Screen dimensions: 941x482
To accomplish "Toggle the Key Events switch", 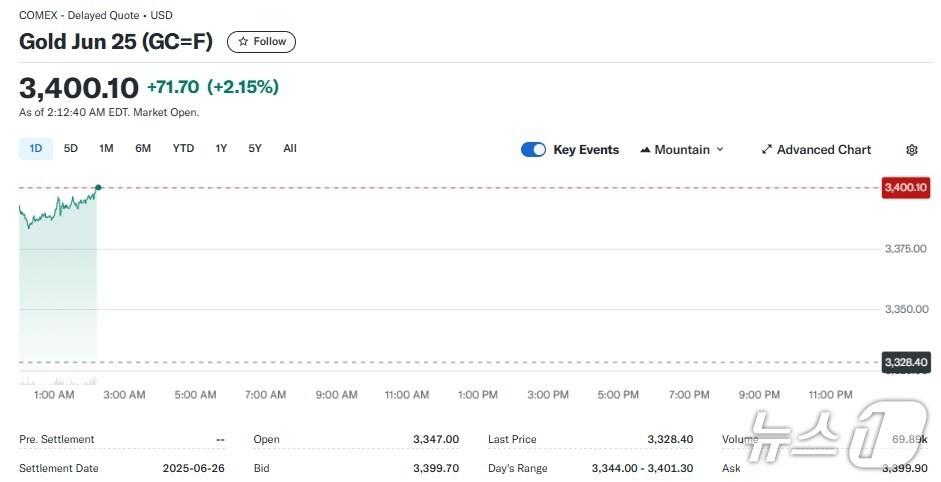I will [533, 150].
